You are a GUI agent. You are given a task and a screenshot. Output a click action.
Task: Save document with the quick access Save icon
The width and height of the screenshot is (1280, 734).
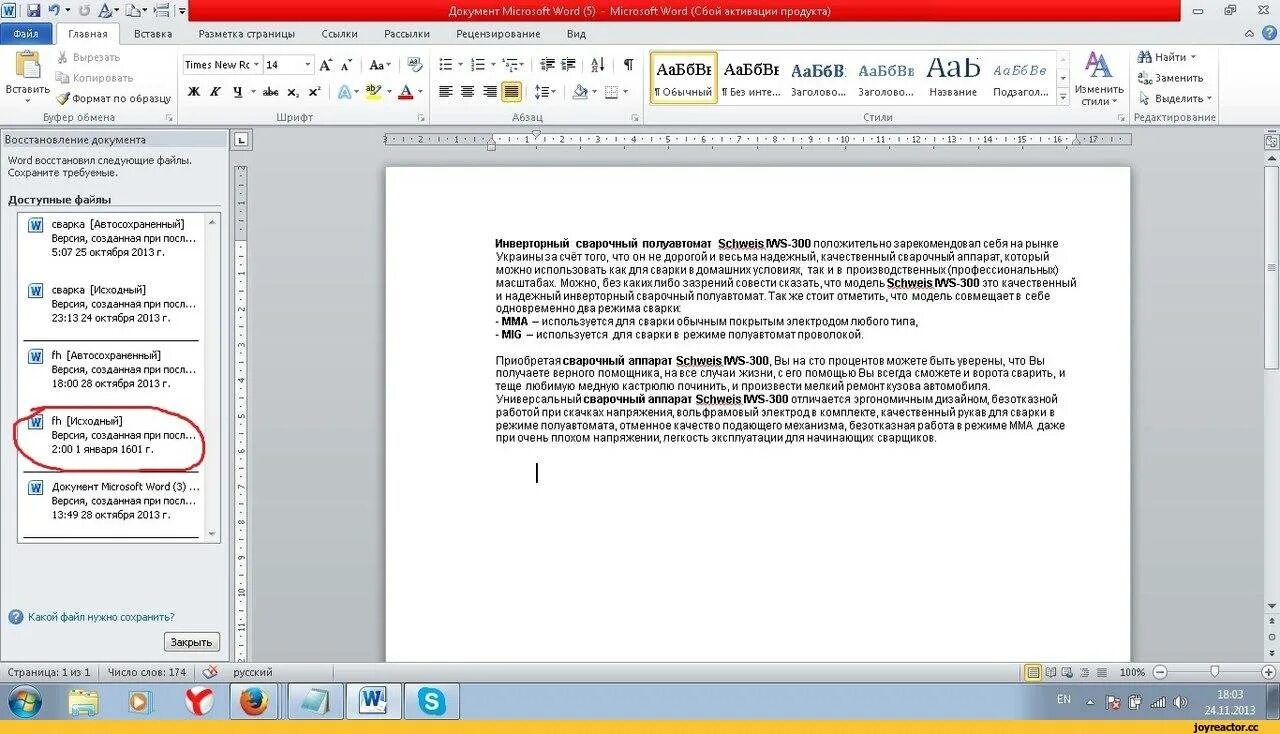(x=33, y=11)
